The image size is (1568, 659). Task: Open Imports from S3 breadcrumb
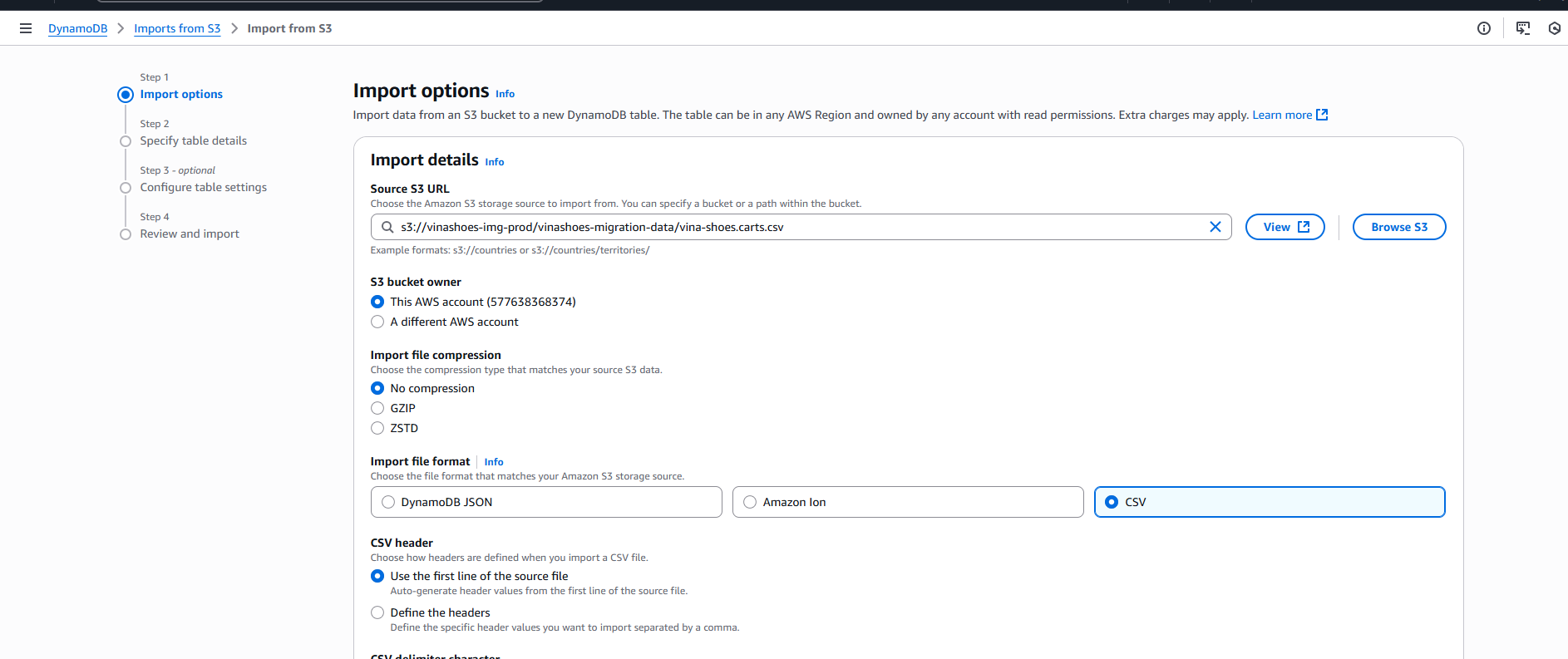coord(177,28)
